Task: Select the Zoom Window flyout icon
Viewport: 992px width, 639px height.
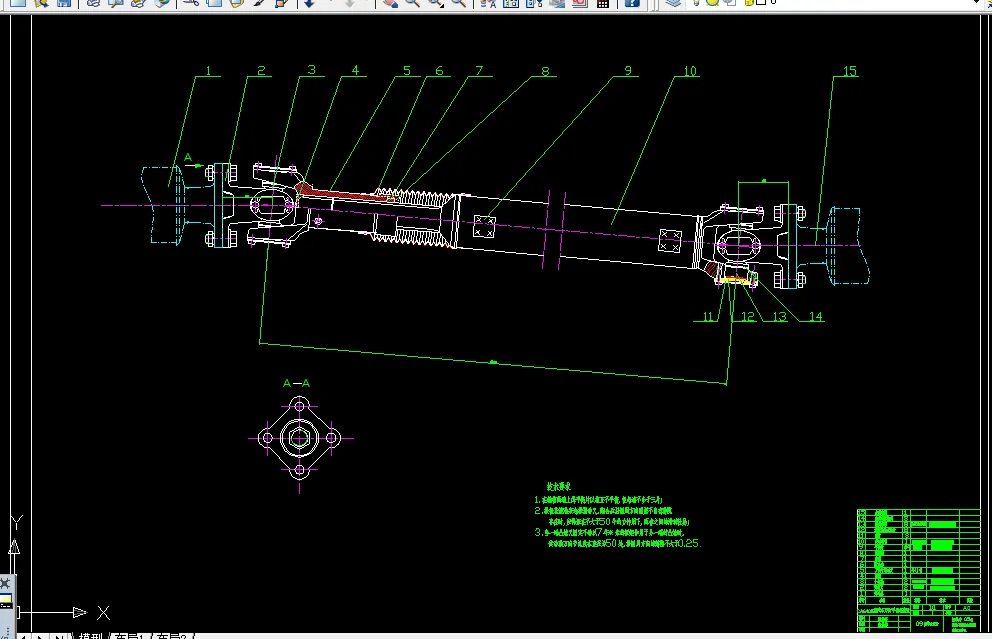Action: coord(436,3)
